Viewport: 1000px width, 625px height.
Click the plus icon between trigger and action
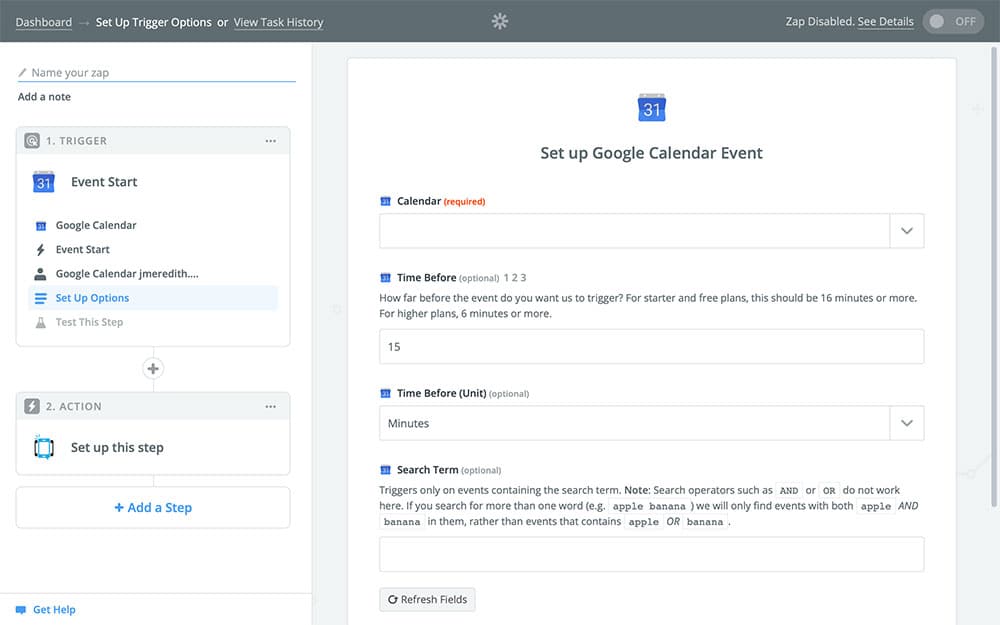coord(153,369)
